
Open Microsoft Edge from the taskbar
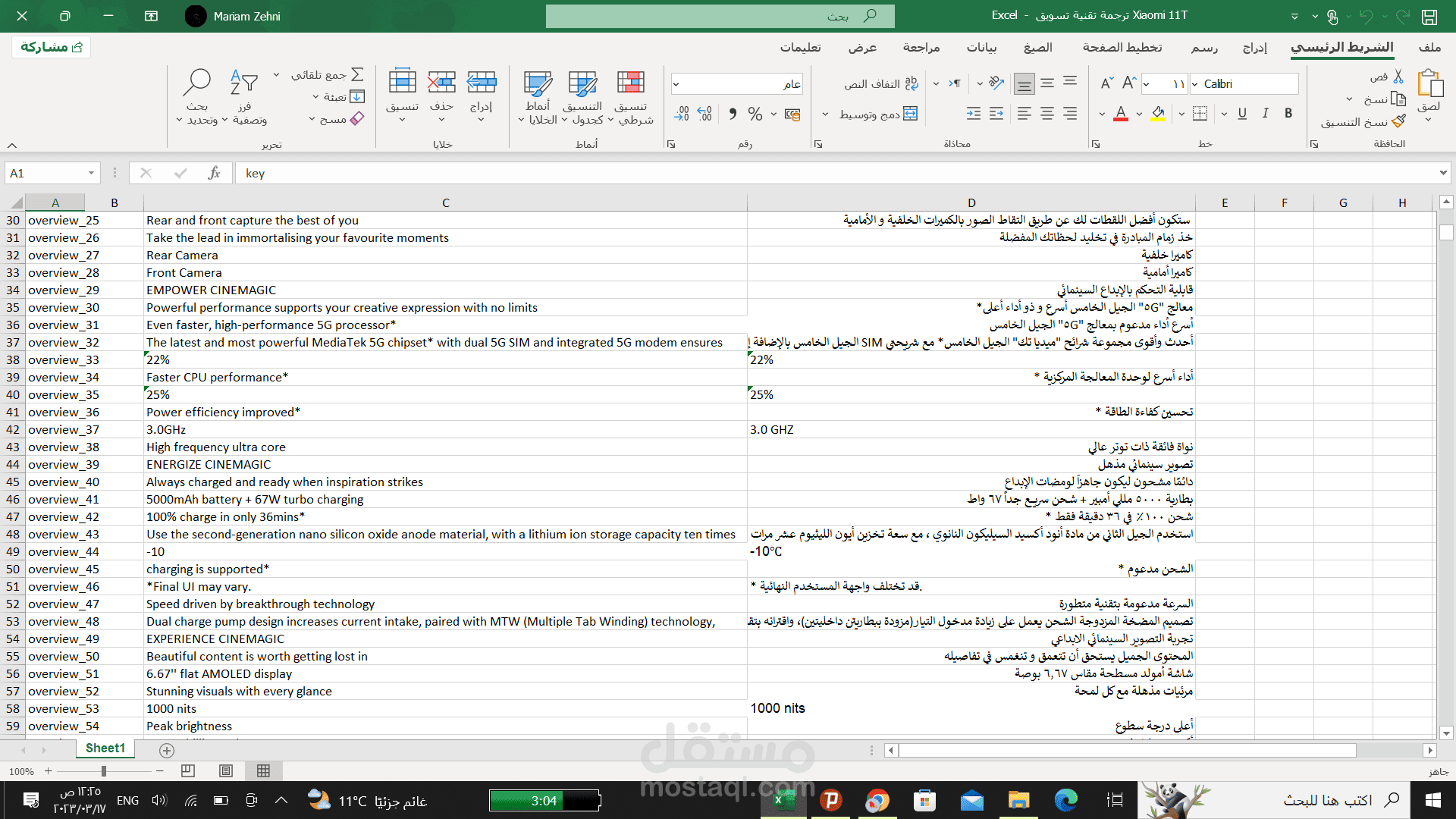click(x=1065, y=800)
